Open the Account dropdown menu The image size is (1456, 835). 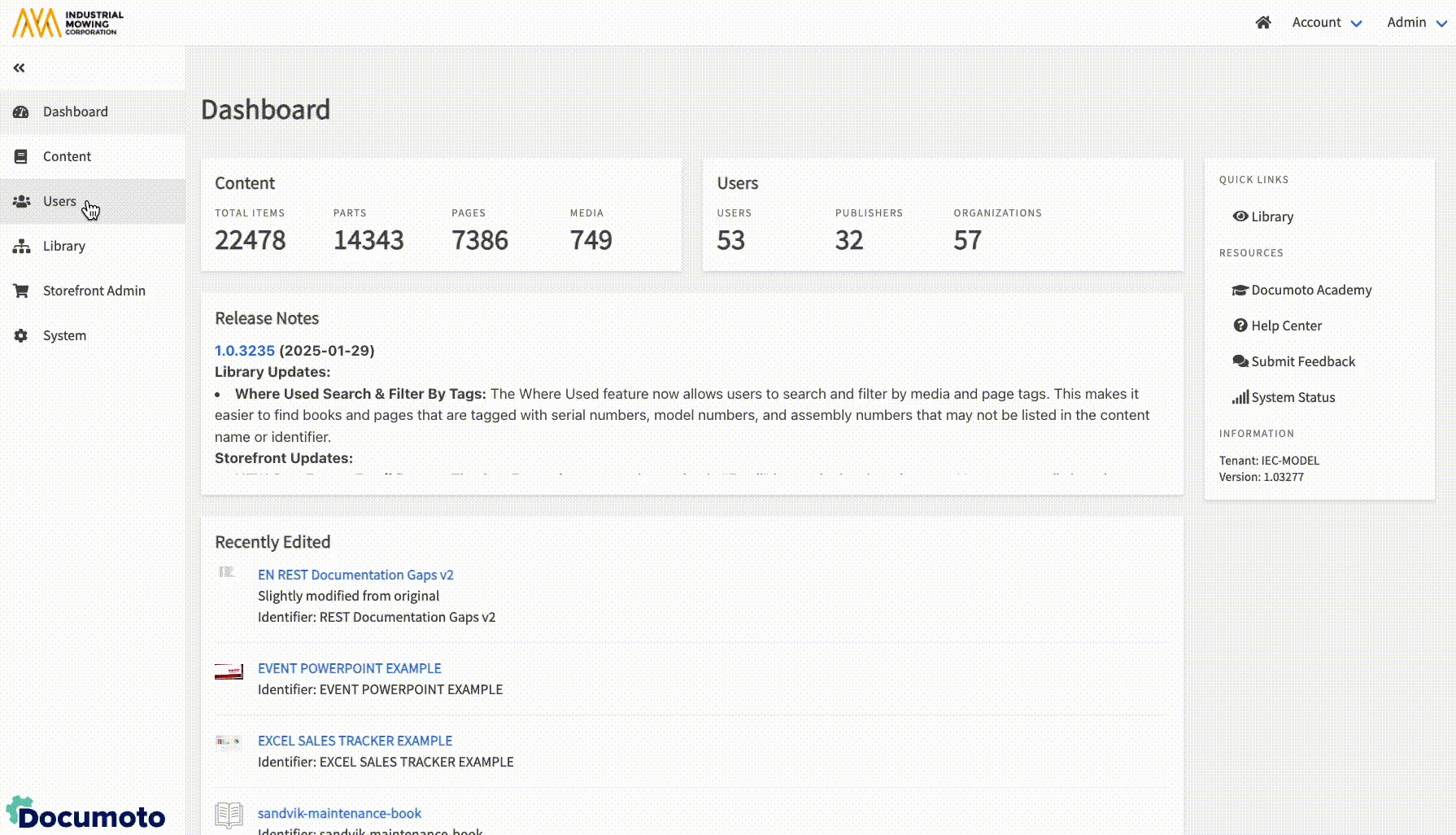point(1326,23)
